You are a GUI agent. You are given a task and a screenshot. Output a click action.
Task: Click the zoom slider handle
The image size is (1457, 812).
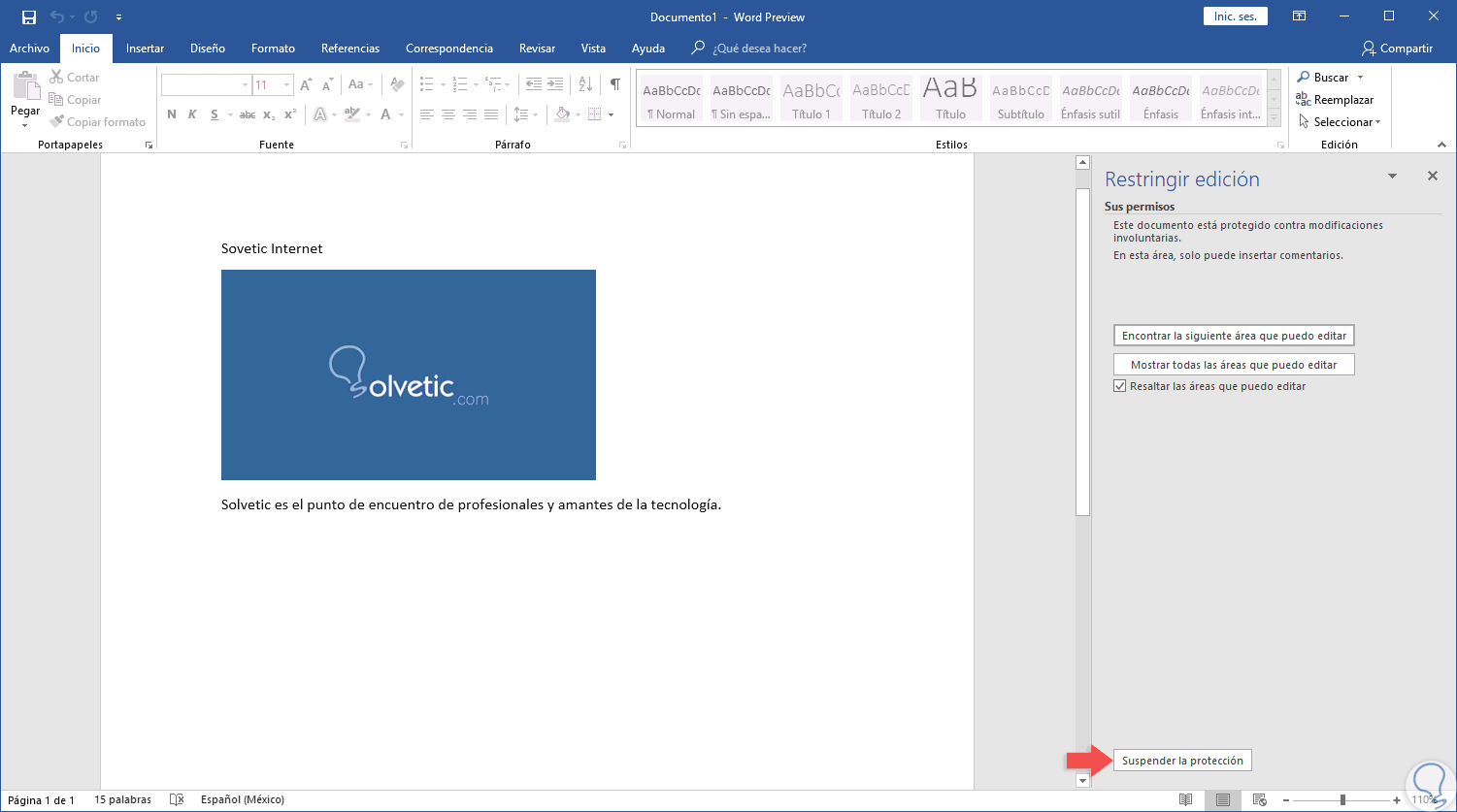click(1342, 799)
